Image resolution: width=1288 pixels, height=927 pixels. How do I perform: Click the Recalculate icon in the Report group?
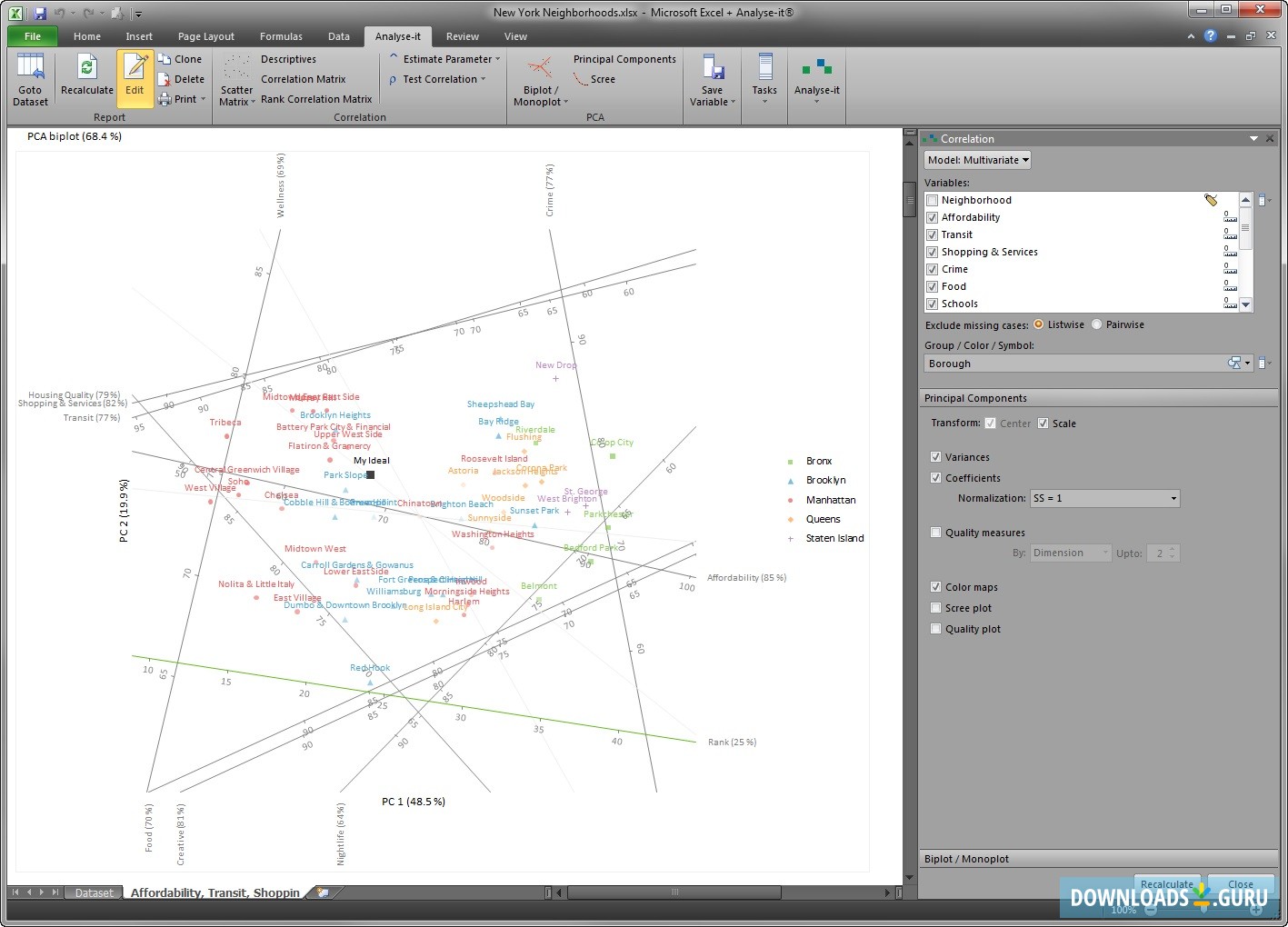pyautogui.click(x=86, y=73)
